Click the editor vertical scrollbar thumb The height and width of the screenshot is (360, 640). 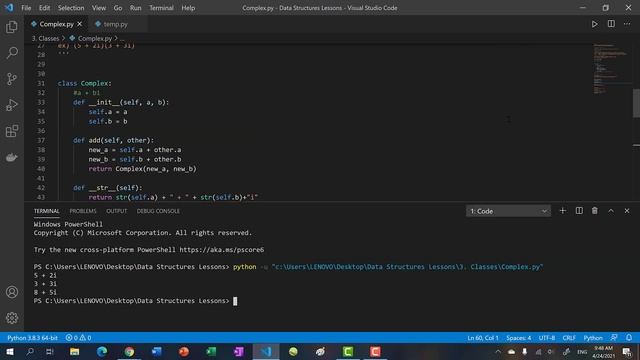tap(636, 103)
